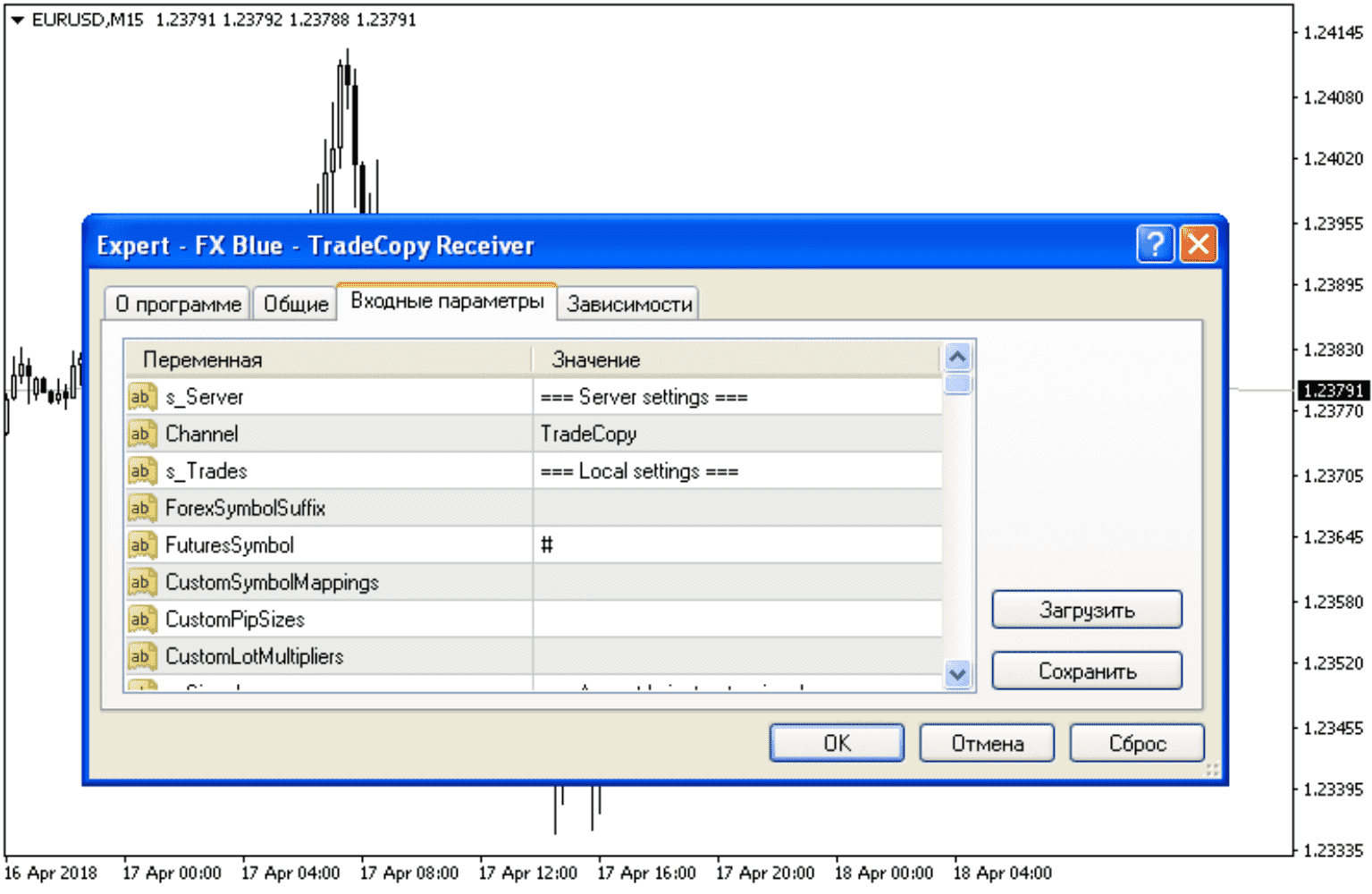Open the dialog help question-mark button
Image resolution: width=1372 pixels, height=894 pixels.
[1155, 244]
